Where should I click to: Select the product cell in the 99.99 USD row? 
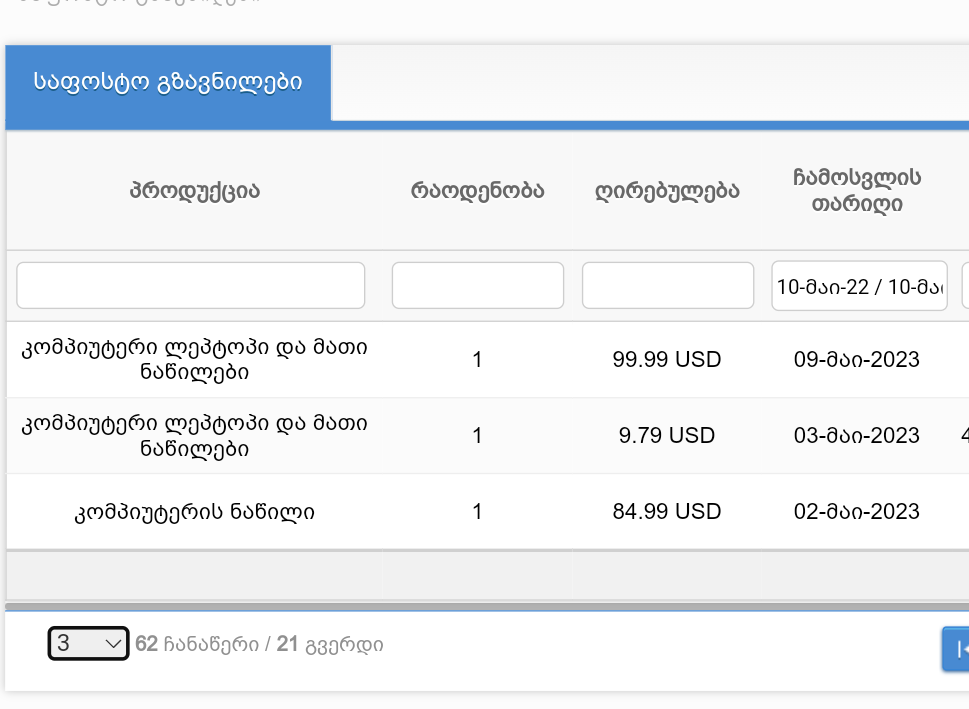pyautogui.click(x=194, y=359)
